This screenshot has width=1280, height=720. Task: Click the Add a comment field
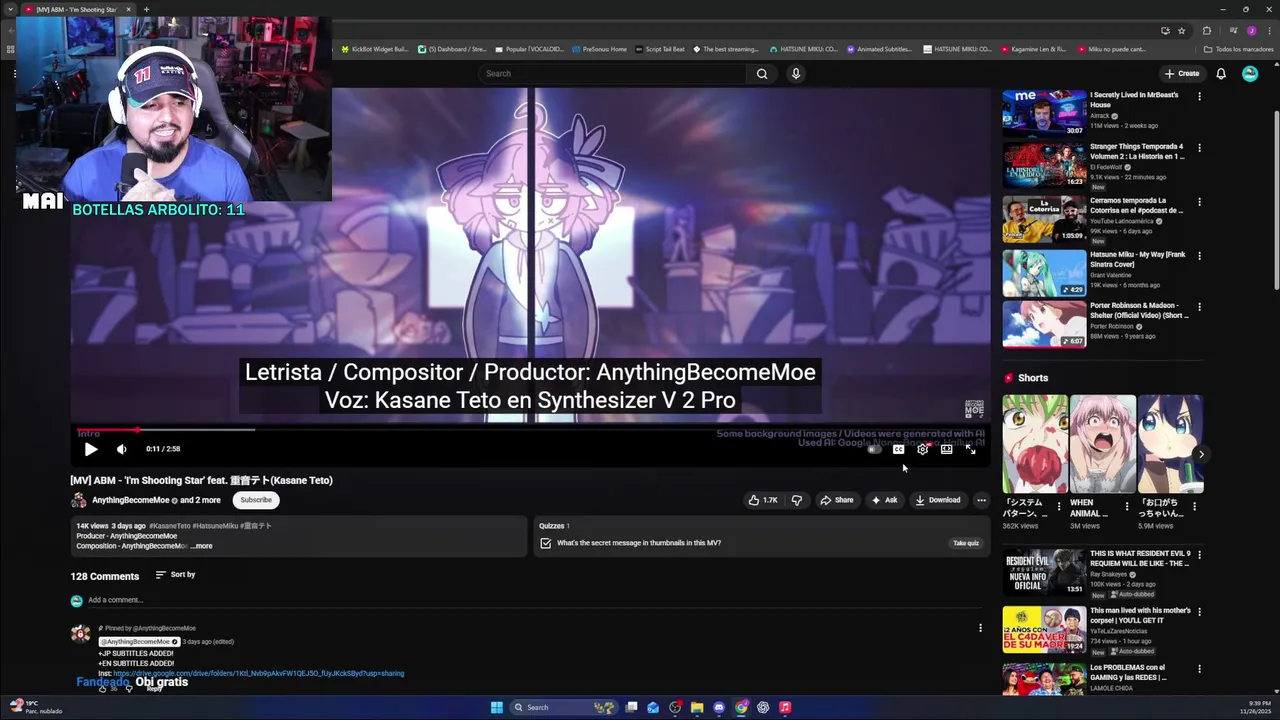535,600
